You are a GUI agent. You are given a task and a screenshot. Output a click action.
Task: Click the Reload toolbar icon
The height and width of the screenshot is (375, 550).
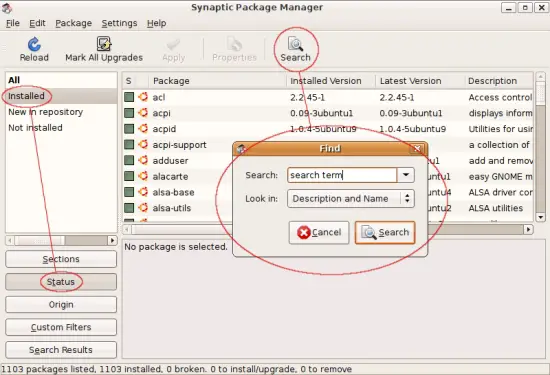click(x=34, y=45)
